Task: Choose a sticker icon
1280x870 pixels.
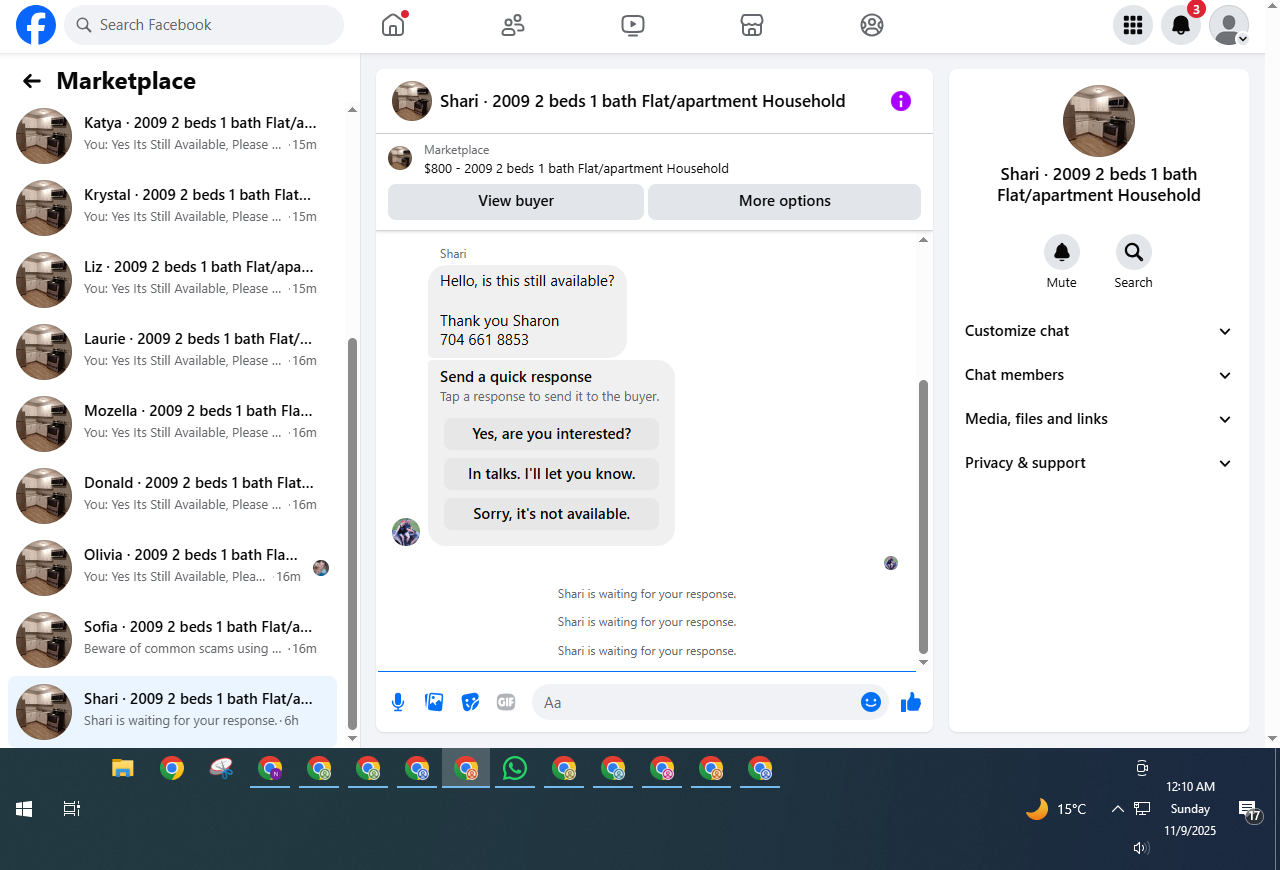Action: [x=470, y=702]
